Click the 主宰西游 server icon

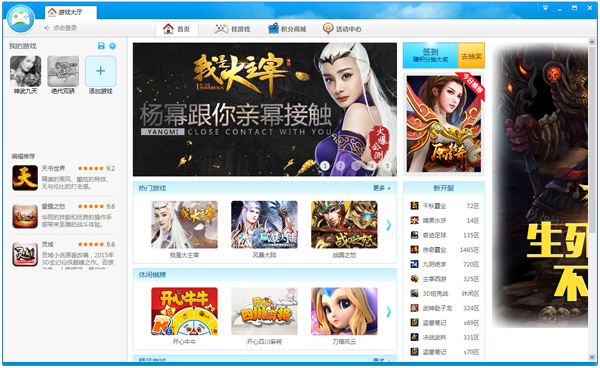pyautogui.click(x=414, y=278)
